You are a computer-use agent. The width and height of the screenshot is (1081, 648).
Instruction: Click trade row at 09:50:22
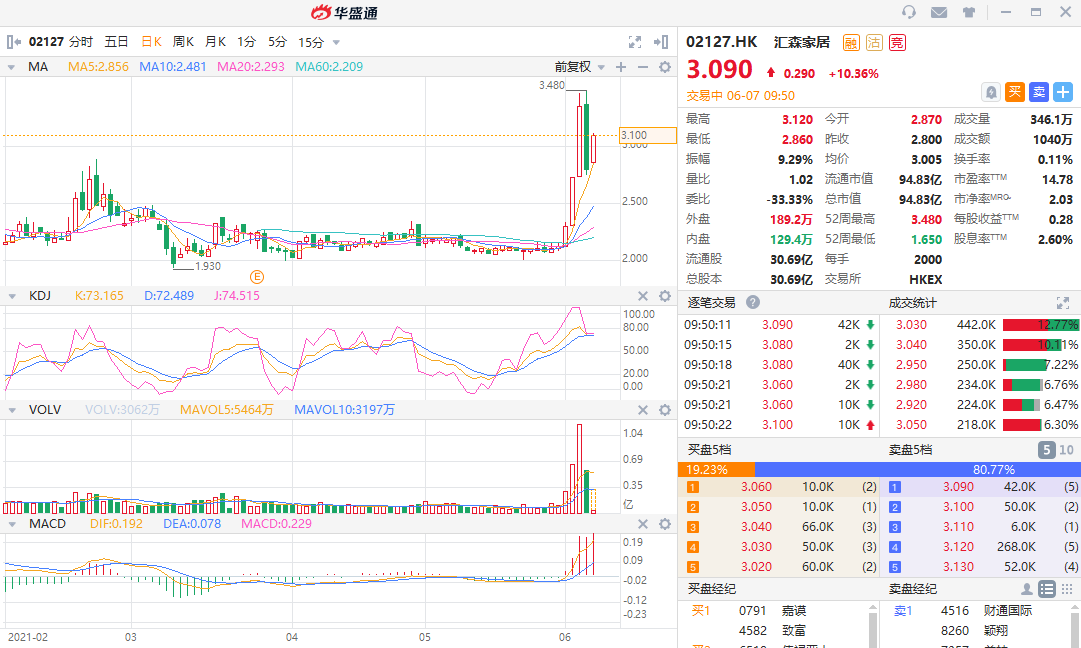tap(780, 425)
